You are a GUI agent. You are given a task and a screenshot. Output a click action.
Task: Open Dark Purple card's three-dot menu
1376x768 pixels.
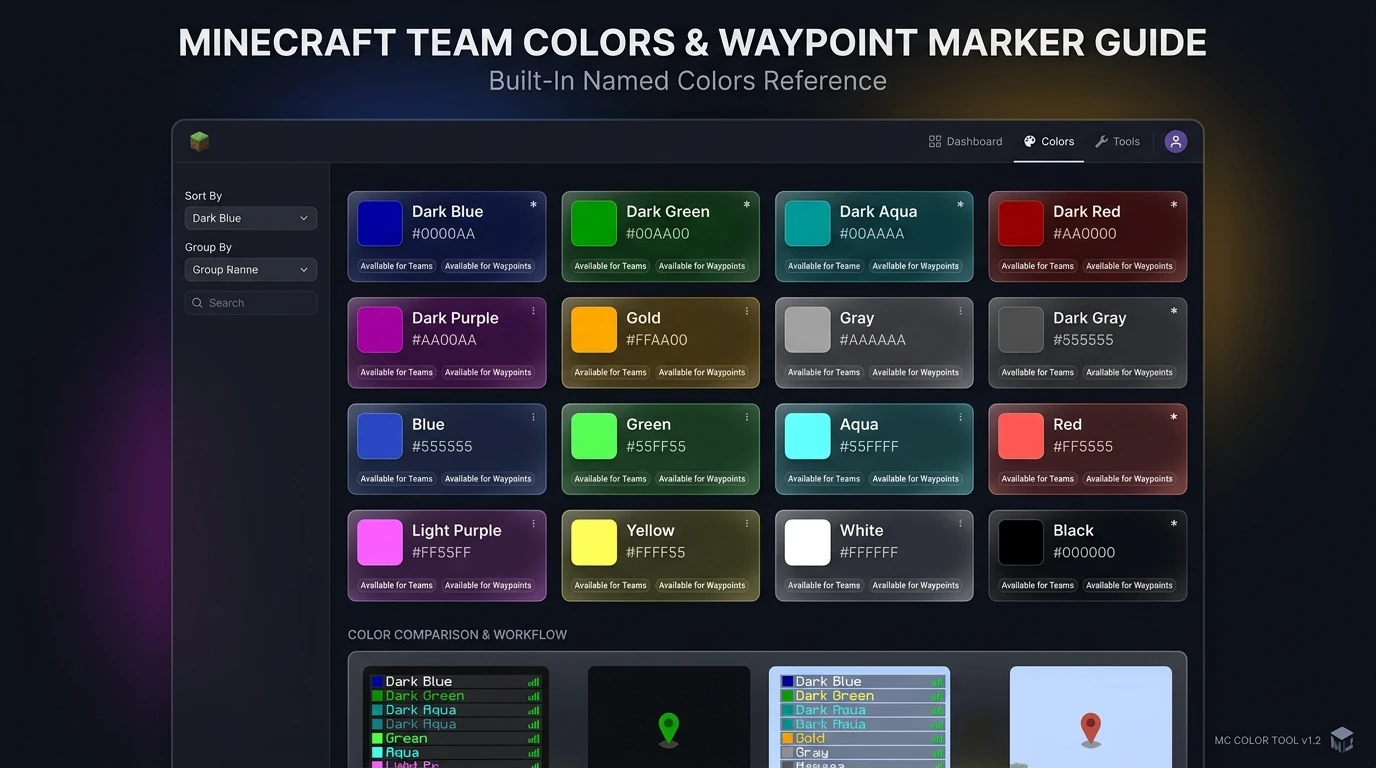click(533, 311)
